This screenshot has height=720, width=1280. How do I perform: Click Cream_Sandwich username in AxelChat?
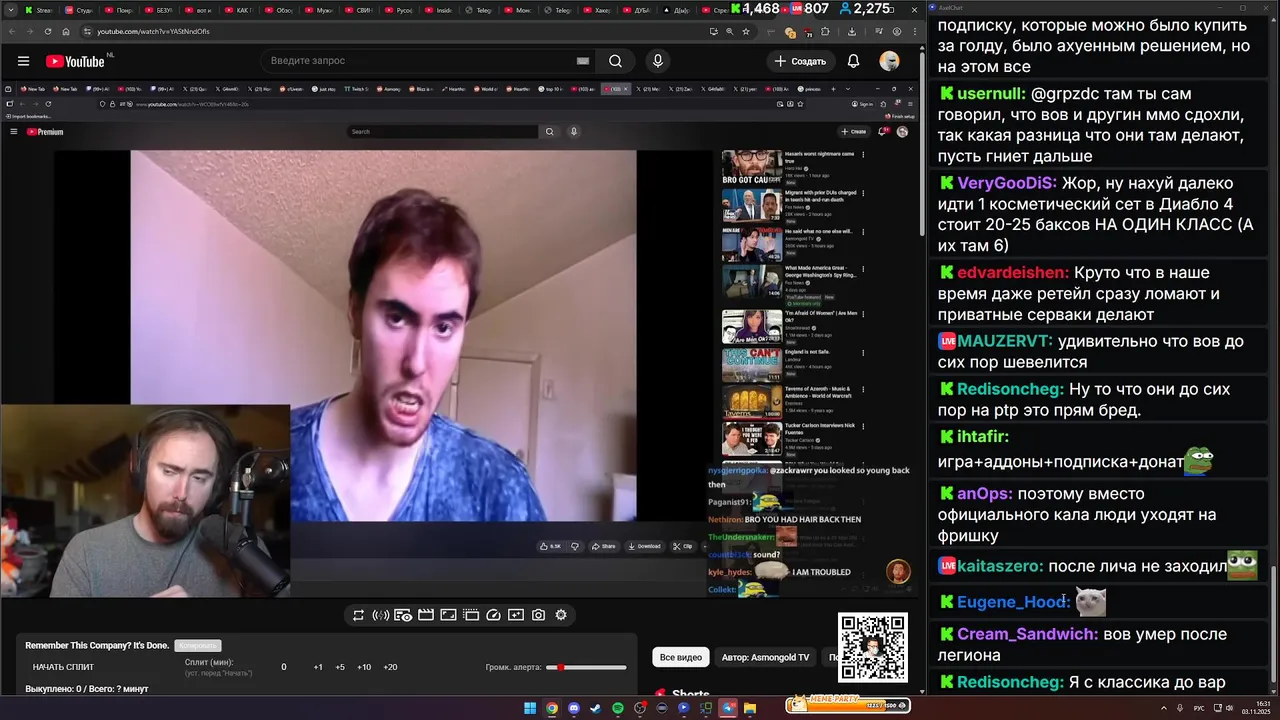(x=1027, y=634)
